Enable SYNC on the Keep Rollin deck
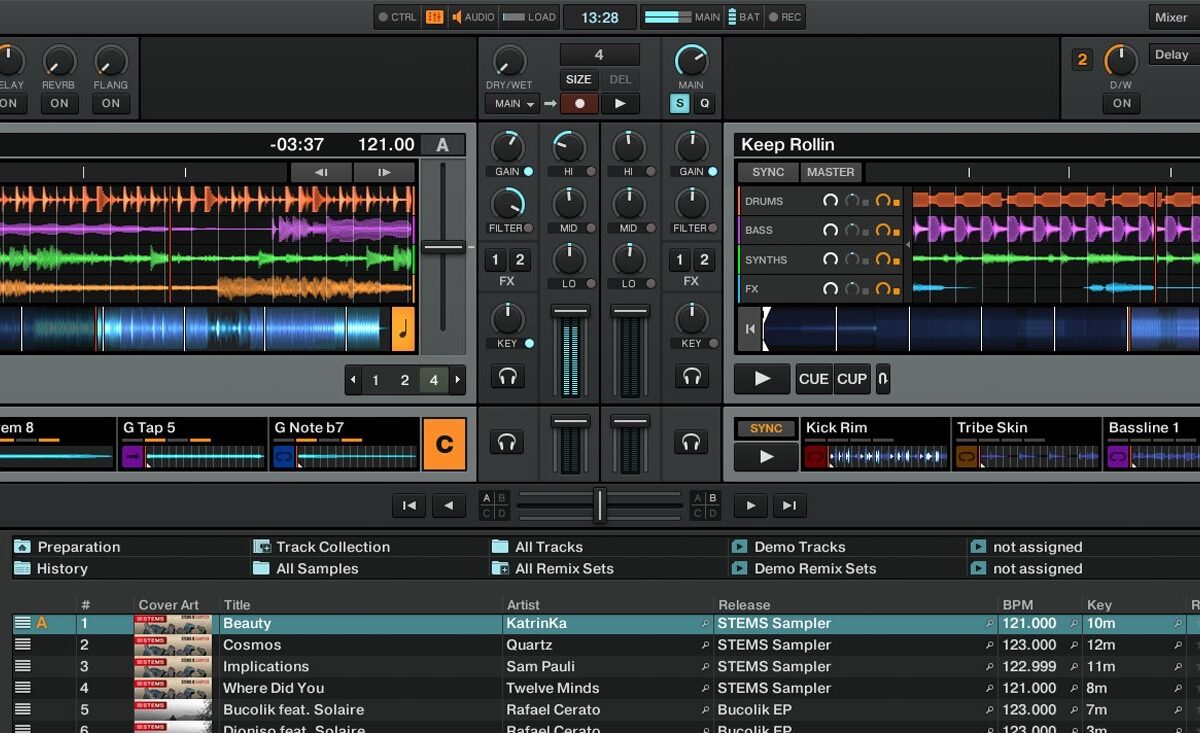Screen dimensions: 1200x733 [768, 172]
